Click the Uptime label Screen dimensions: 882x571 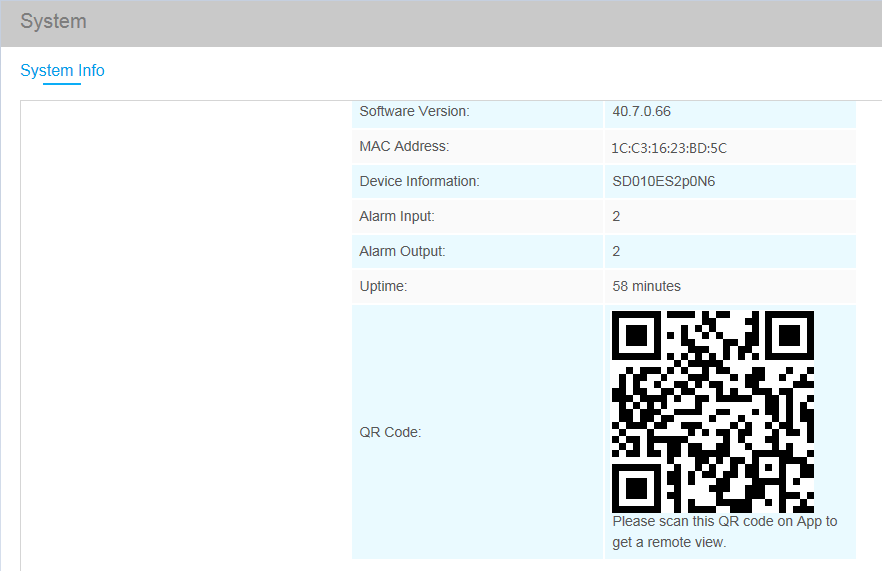click(383, 286)
